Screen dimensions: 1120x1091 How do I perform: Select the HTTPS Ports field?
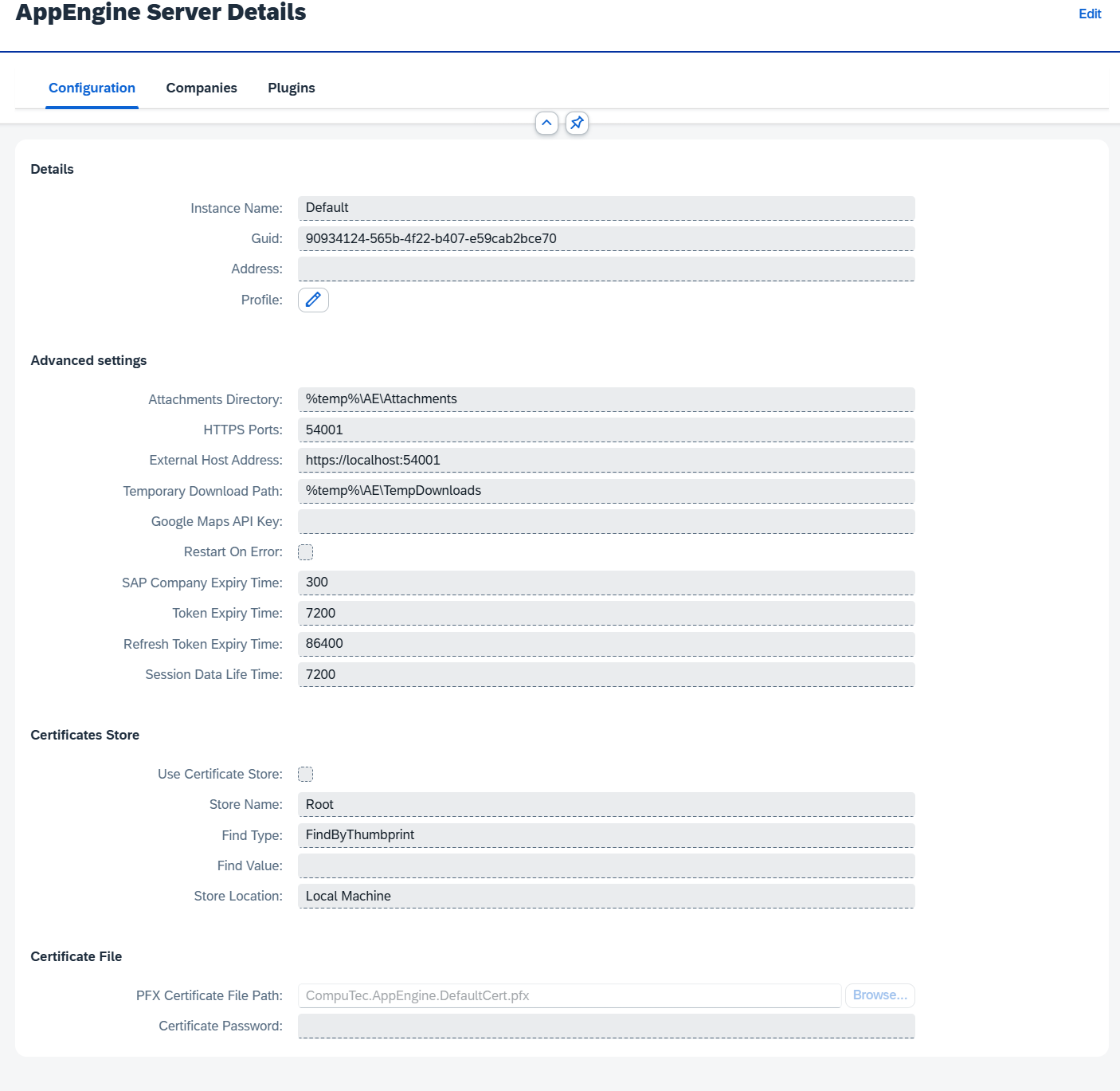coord(605,429)
